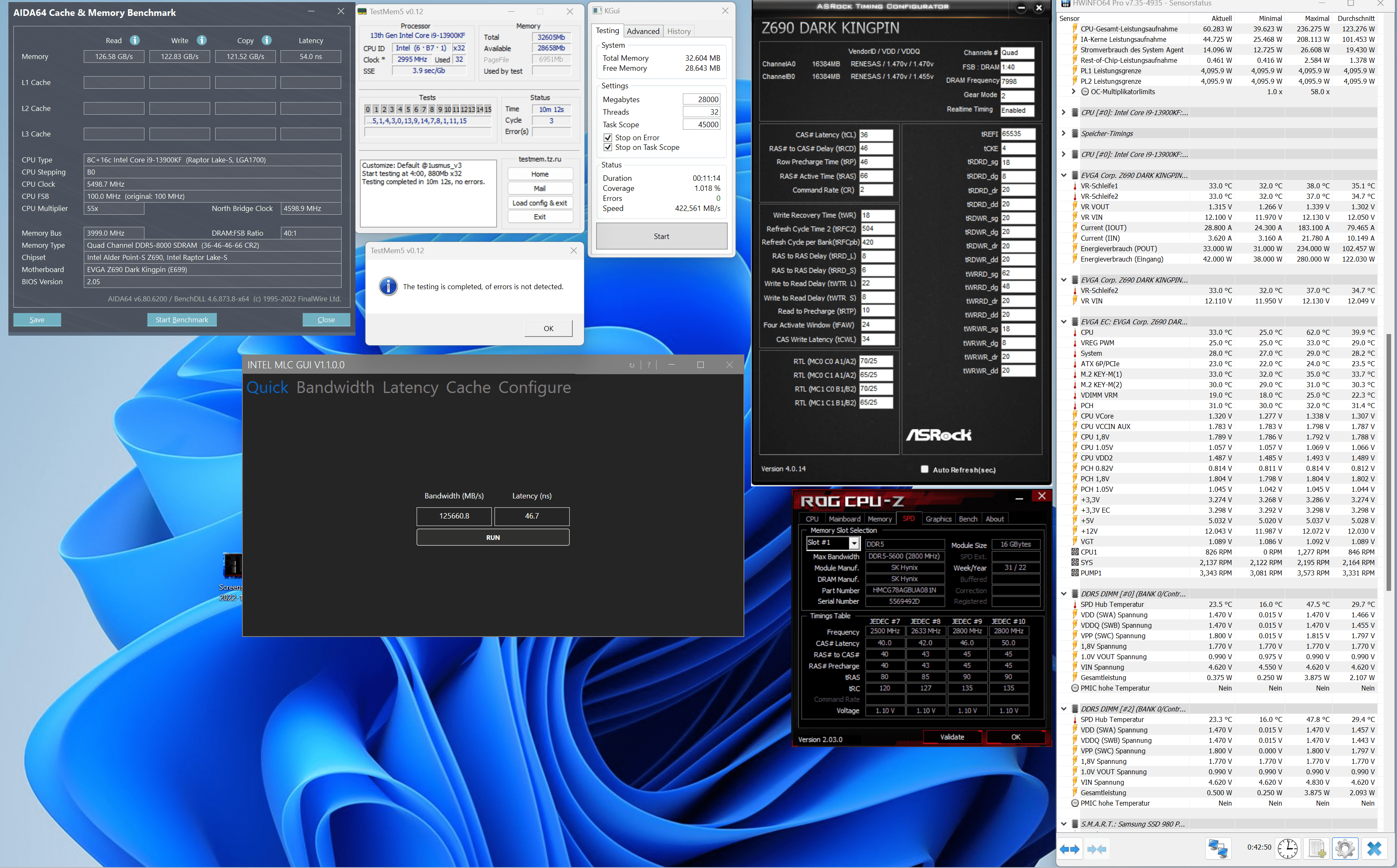Open Configure tab in Intel MLC GUI
Image resolution: width=1397 pixels, height=868 pixels.
(x=535, y=388)
